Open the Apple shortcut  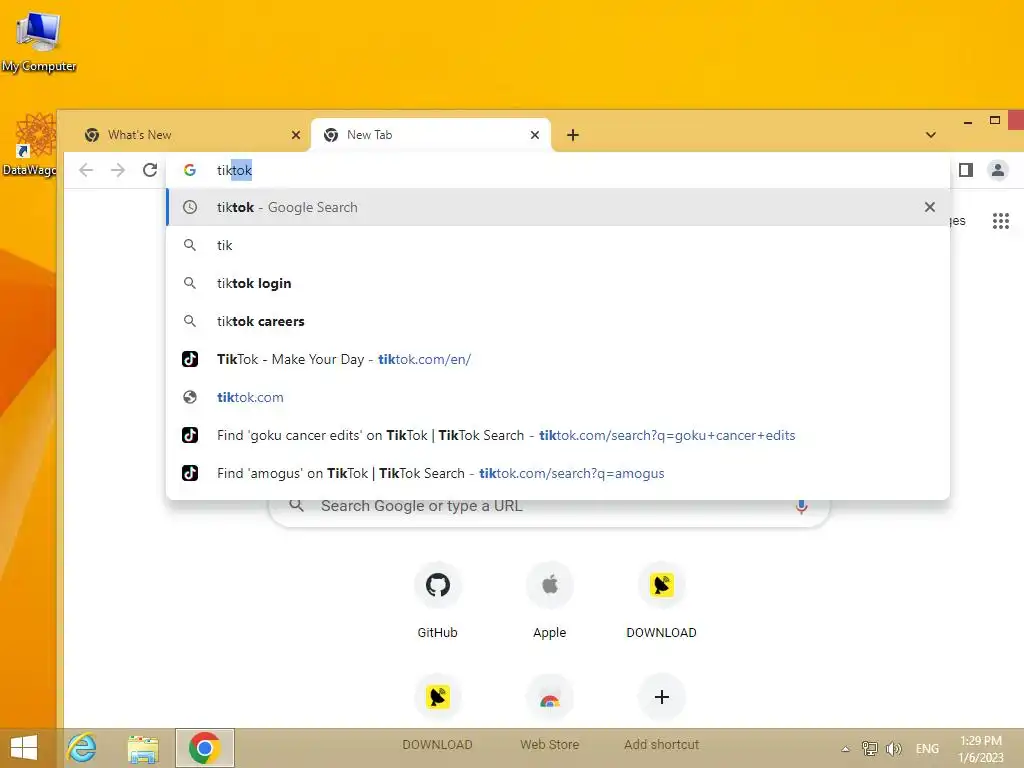550,601
